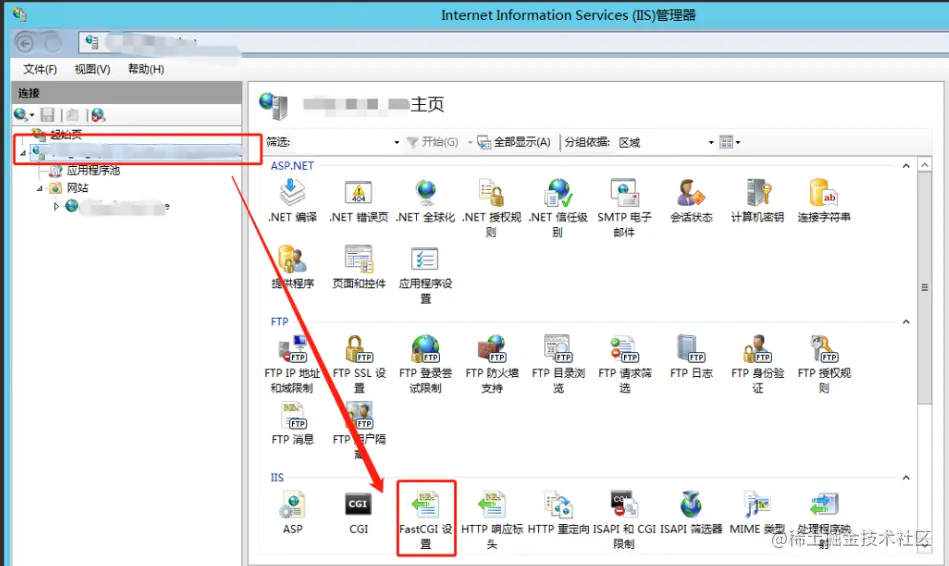Click the disconnect toolbar icon in 连接 panel
Viewport: 949px width, 566px height.
(97, 114)
